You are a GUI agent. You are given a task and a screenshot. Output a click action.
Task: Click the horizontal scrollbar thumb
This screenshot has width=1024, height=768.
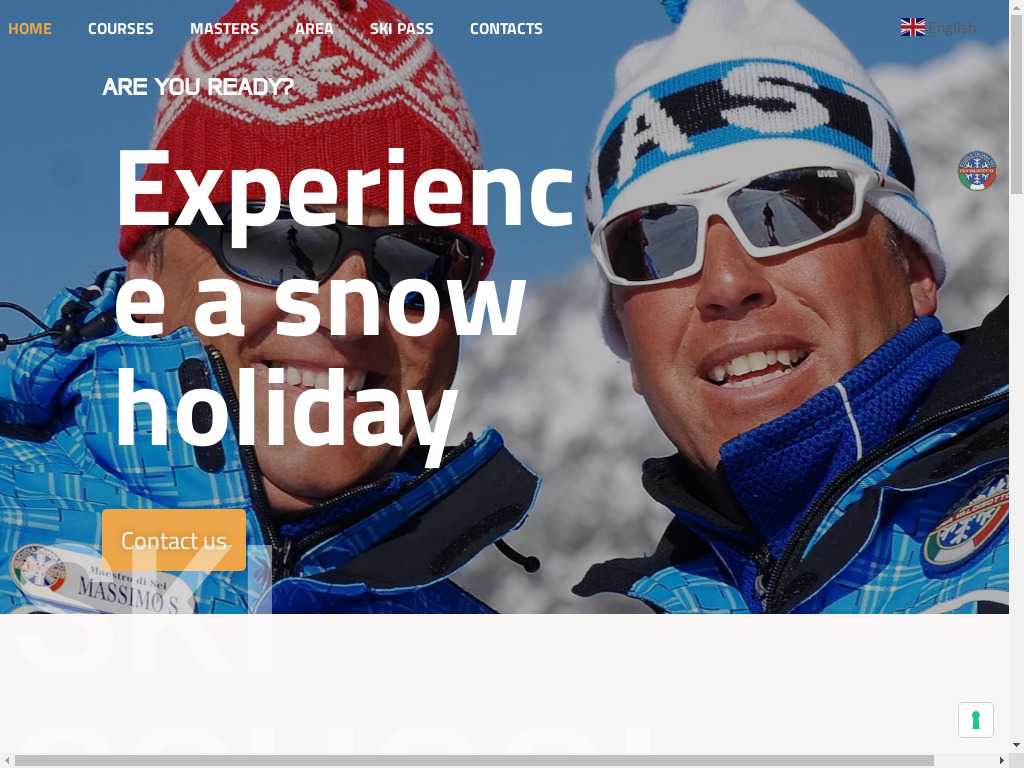click(474, 761)
